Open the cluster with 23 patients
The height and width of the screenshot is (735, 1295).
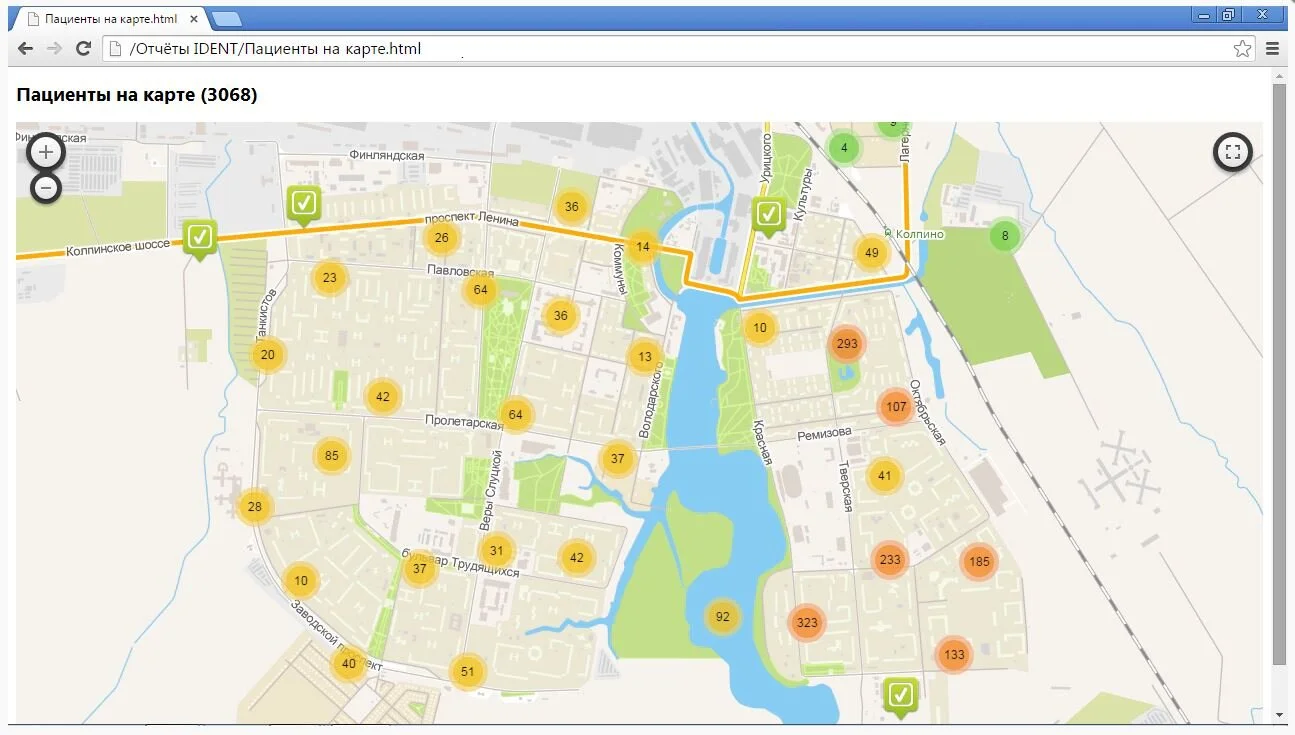click(330, 278)
